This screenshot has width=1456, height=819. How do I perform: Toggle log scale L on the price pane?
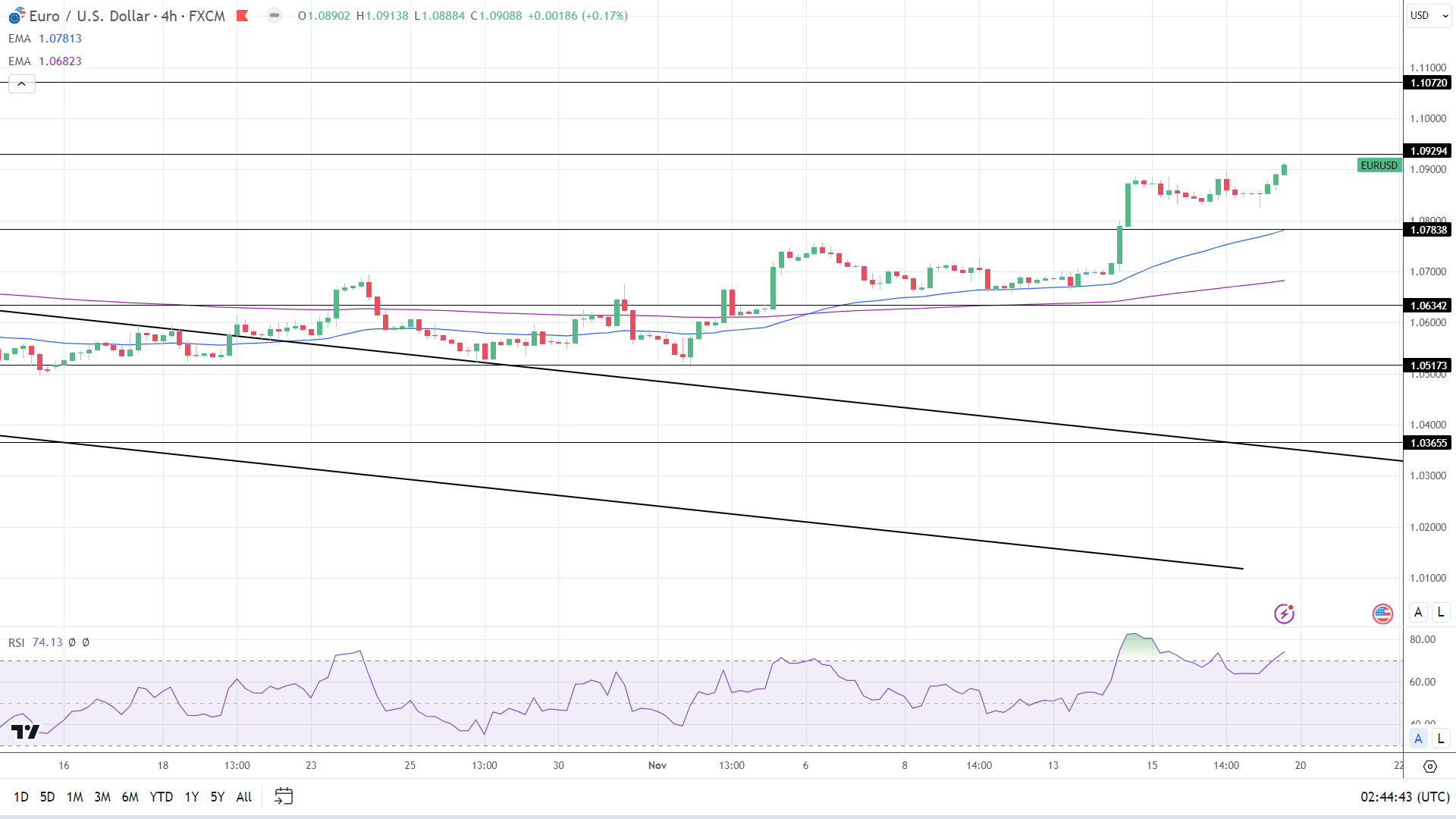pyautogui.click(x=1441, y=612)
